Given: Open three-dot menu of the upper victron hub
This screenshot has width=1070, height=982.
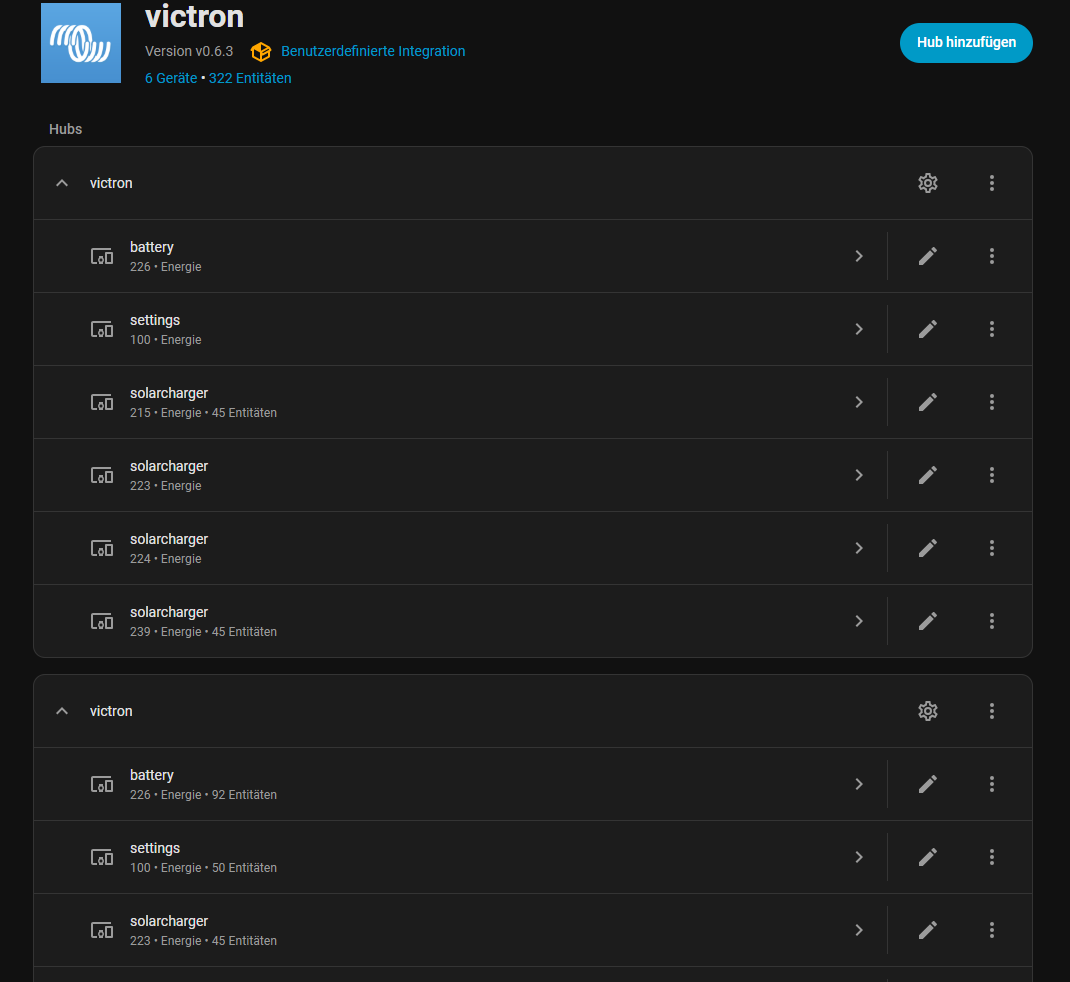Looking at the screenshot, I should pos(991,183).
